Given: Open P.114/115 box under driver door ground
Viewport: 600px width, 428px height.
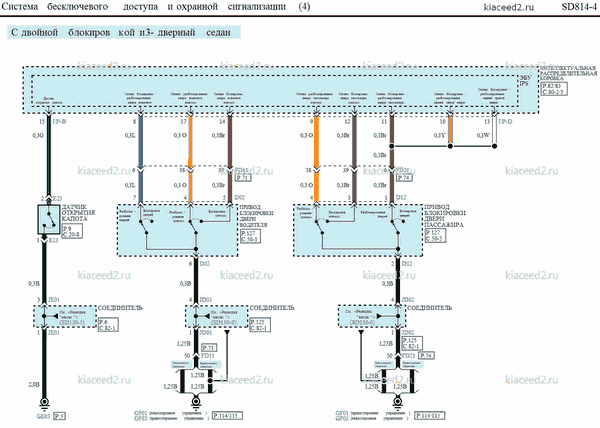Looking at the screenshot, I should click(227, 415).
